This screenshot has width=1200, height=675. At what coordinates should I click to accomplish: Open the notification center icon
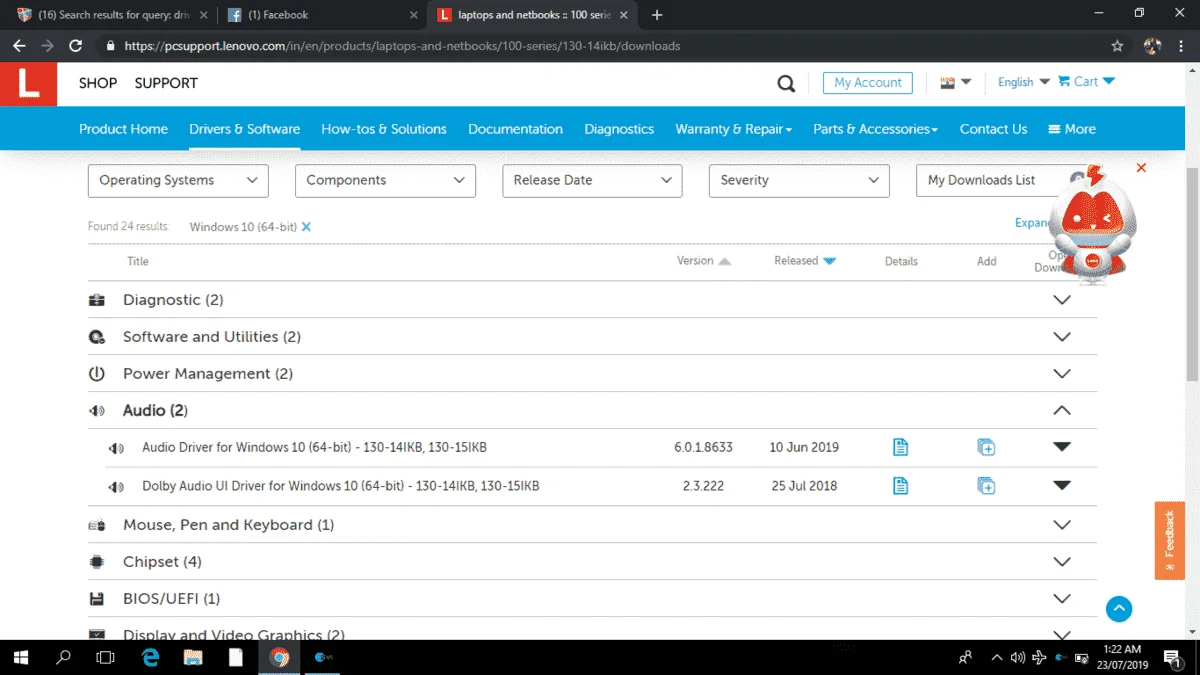[x=1174, y=657]
